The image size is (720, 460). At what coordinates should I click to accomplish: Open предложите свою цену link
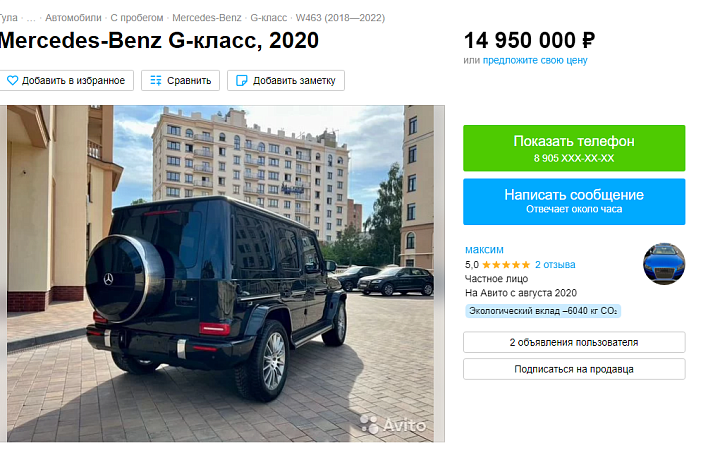point(535,60)
